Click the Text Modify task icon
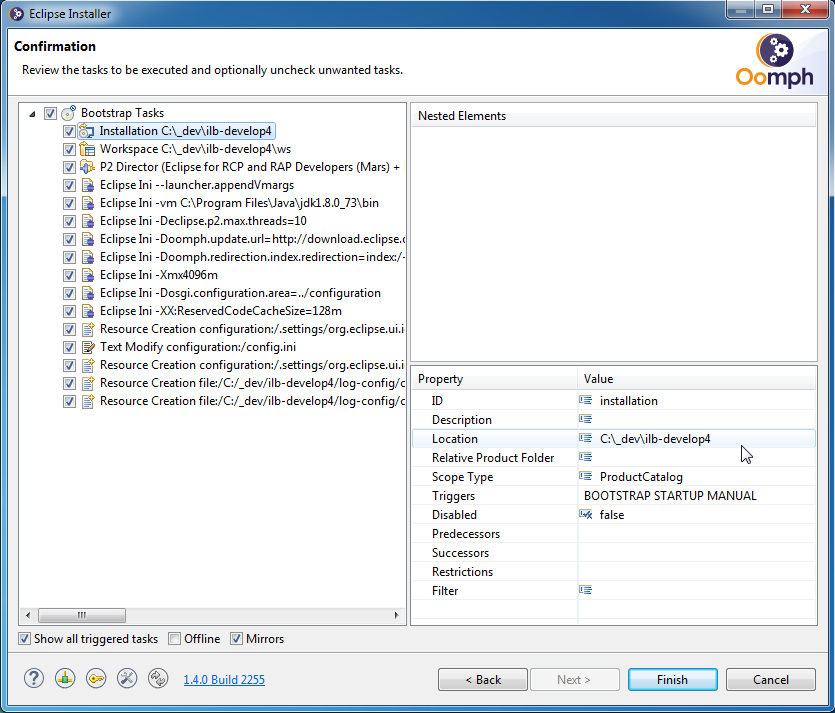 pos(88,347)
